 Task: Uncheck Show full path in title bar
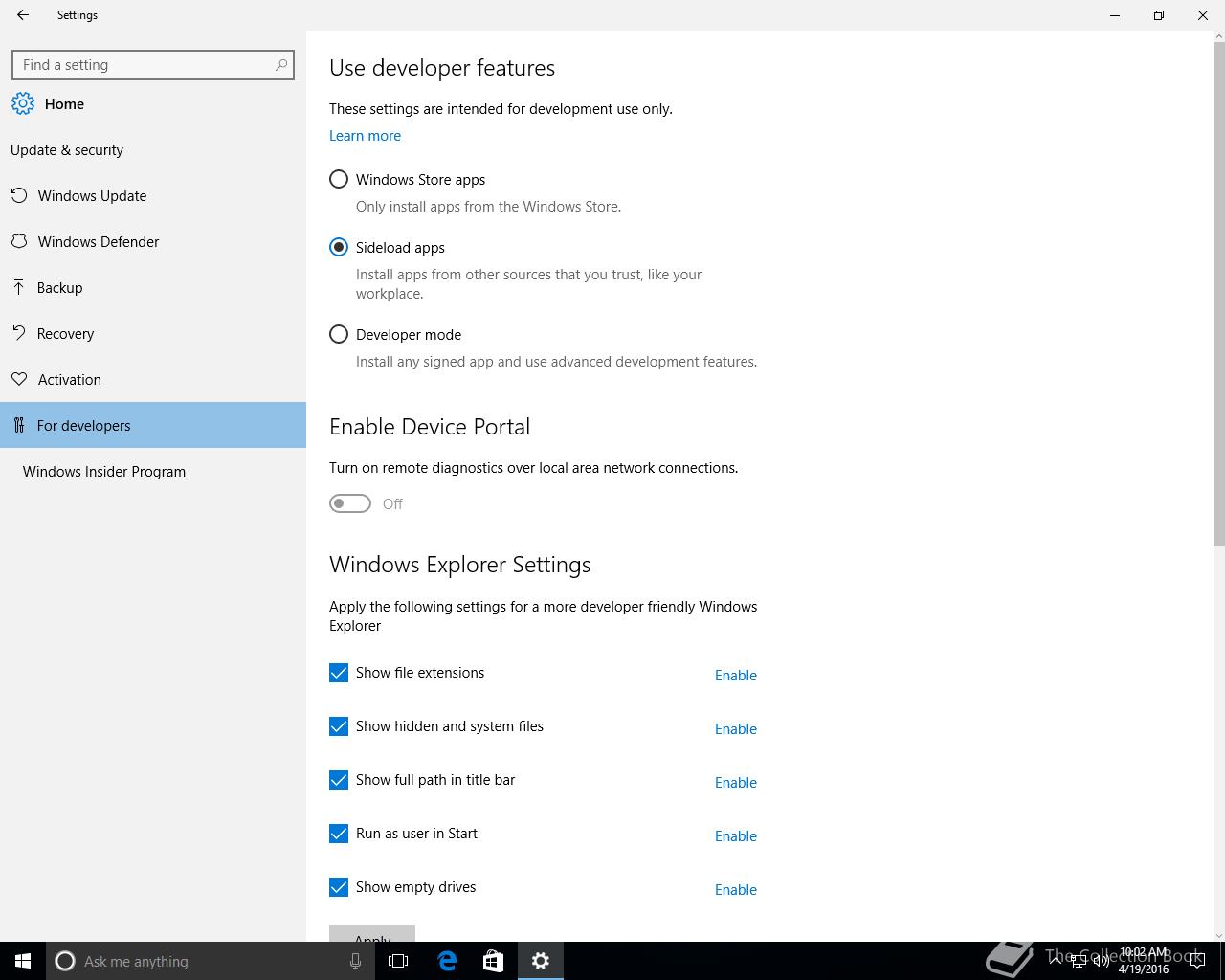point(339,780)
